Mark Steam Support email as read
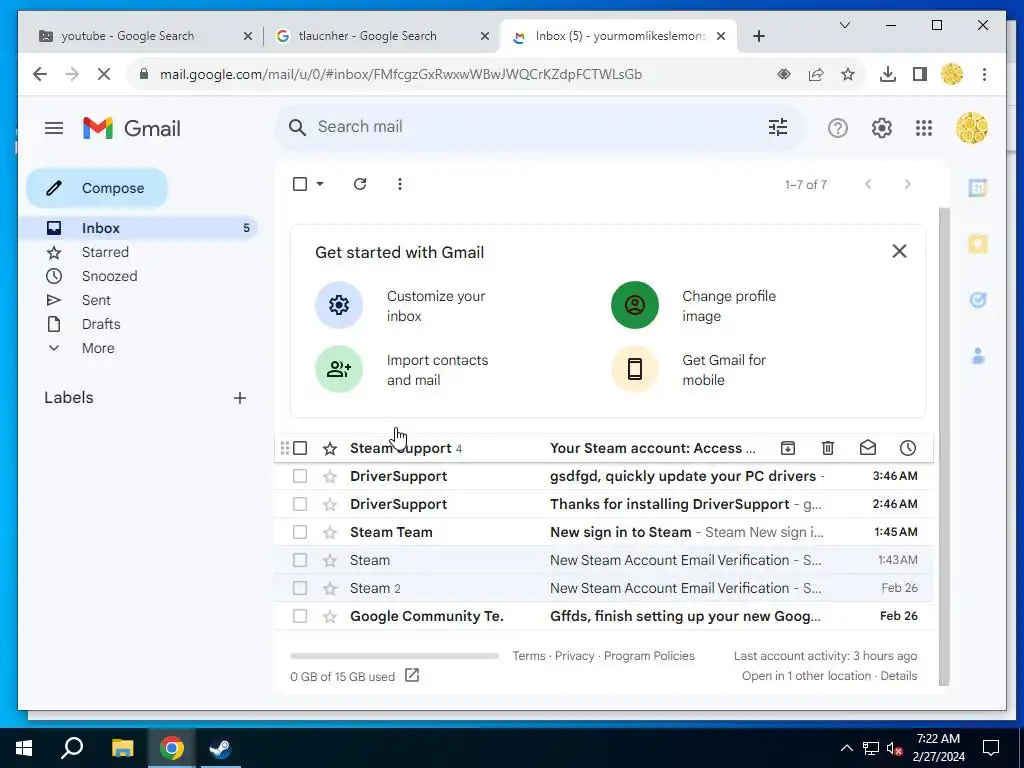The height and width of the screenshot is (768, 1024). (867, 448)
